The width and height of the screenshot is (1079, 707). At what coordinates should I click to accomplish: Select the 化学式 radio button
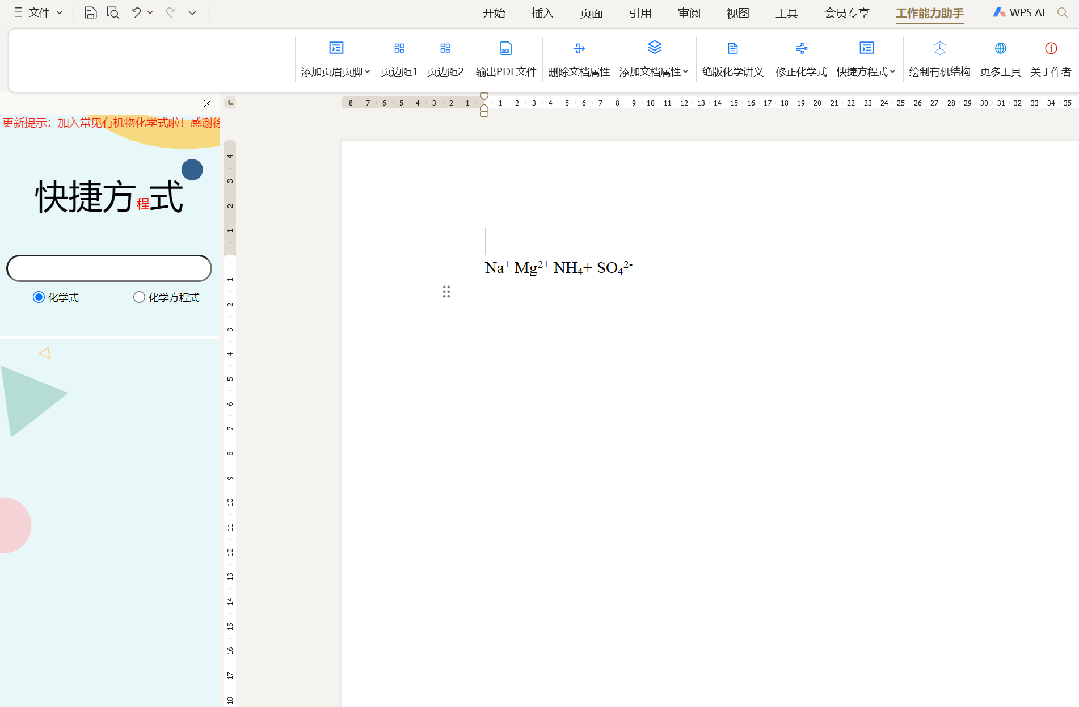39,297
